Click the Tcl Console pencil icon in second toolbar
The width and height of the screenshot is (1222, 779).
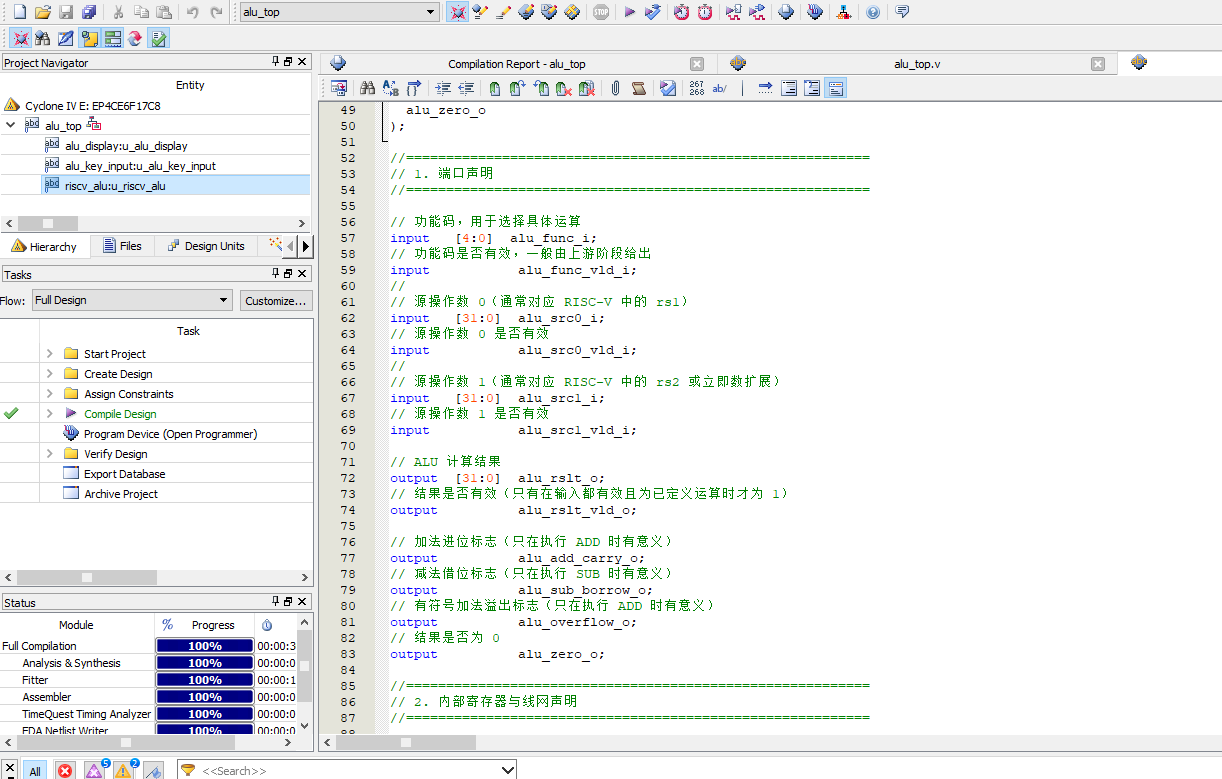(66, 38)
